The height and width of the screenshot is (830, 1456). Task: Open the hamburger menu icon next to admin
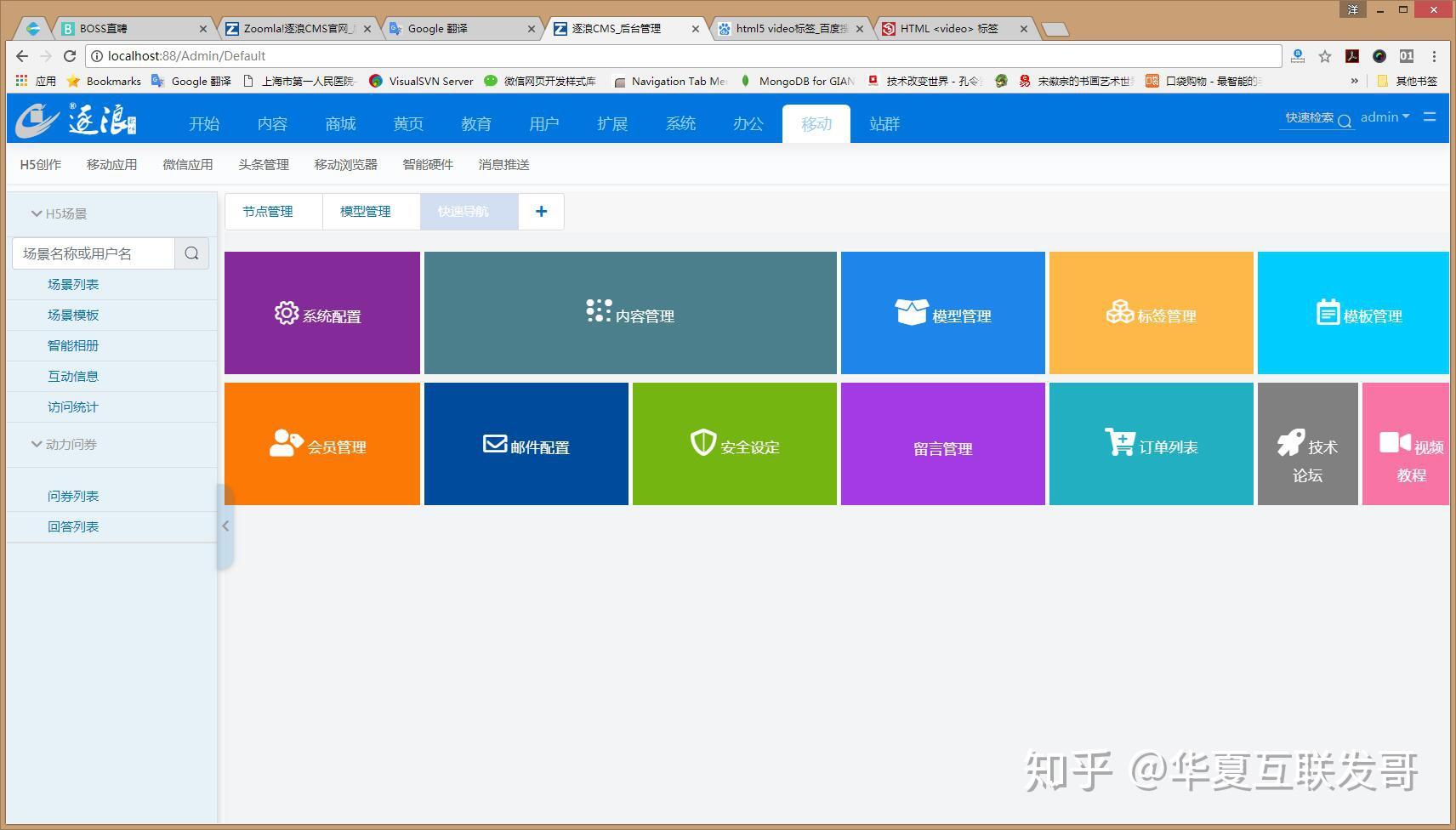[x=1430, y=117]
